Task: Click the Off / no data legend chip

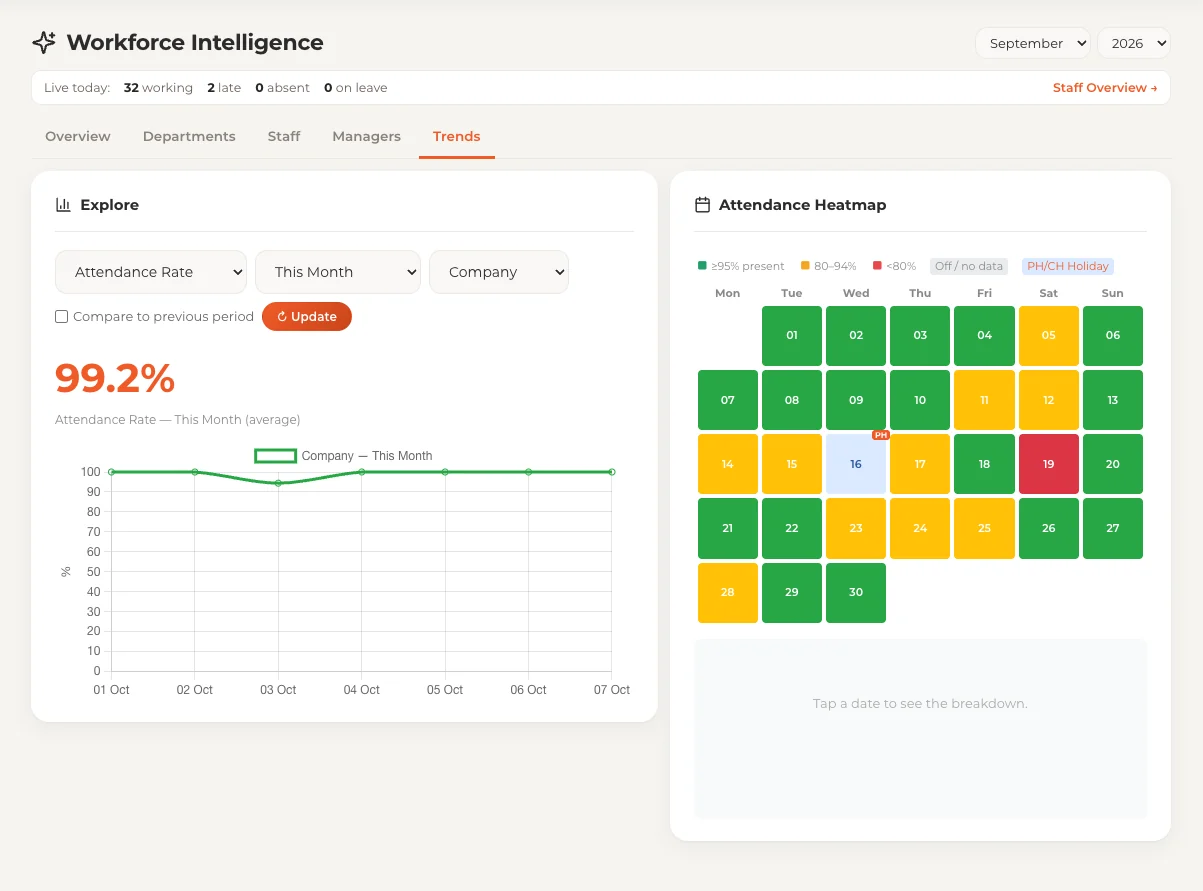Action: [x=969, y=266]
